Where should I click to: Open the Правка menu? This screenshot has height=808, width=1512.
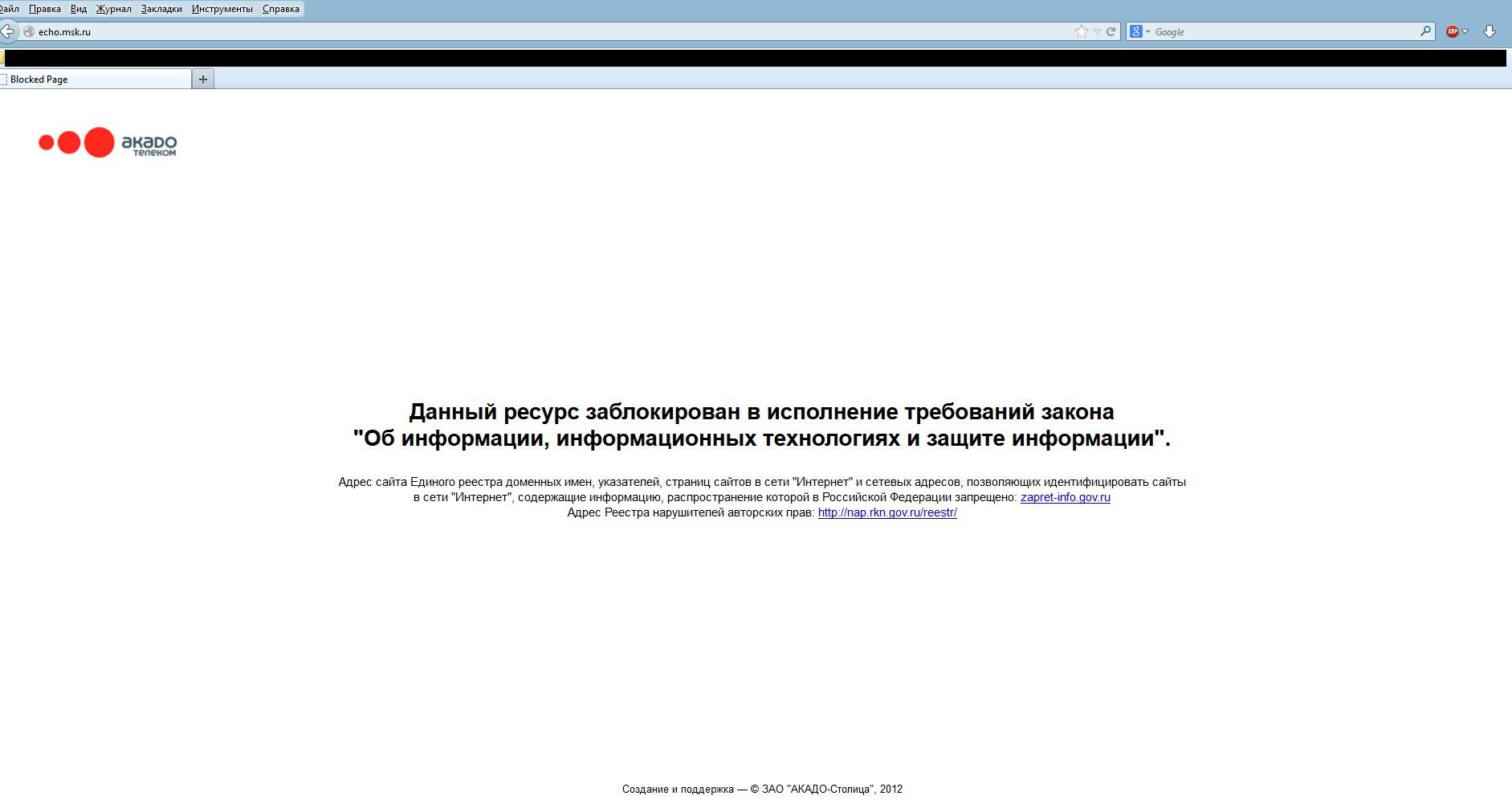[45, 9]
